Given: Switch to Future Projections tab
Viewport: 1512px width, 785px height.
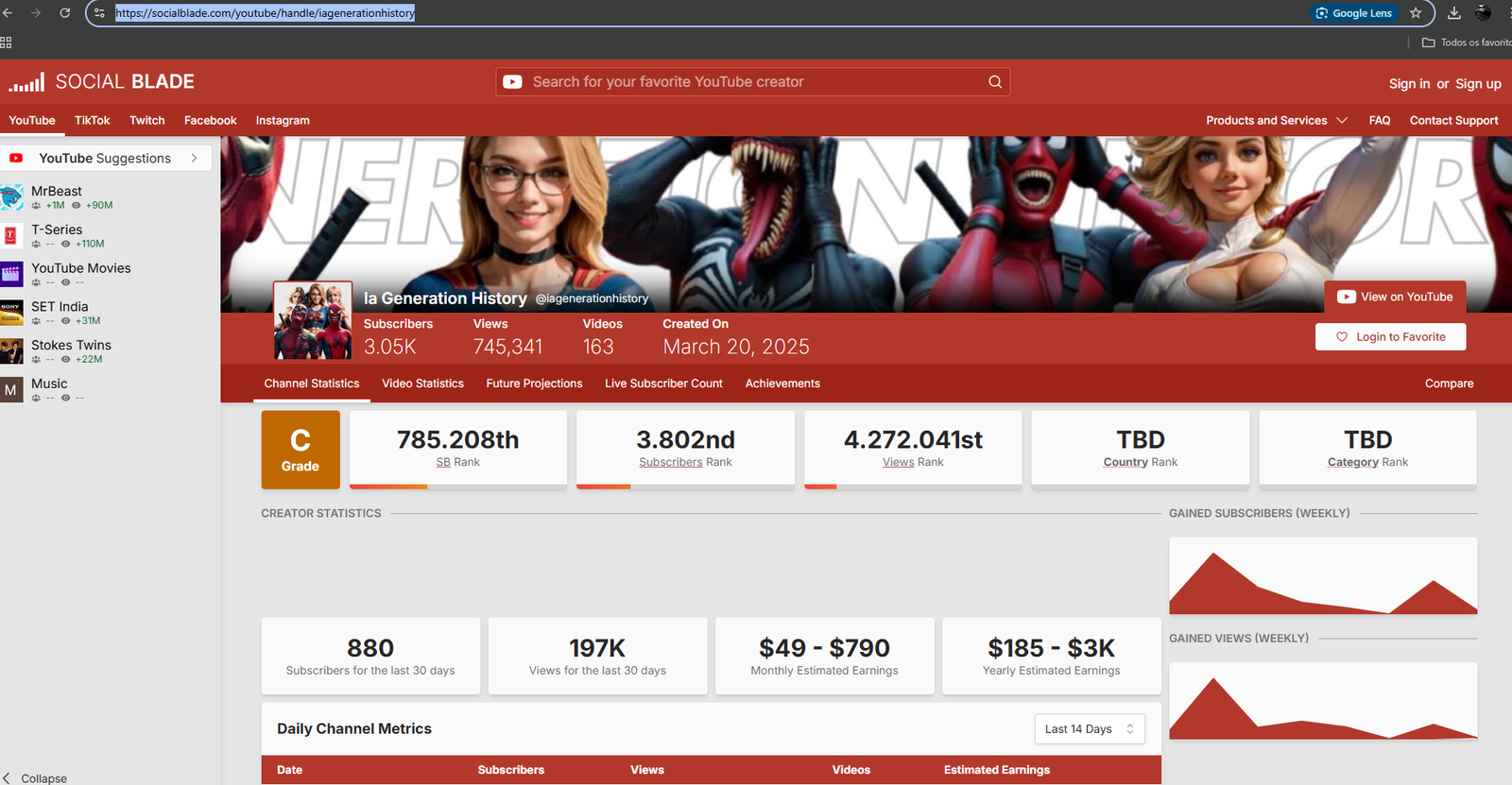Looking at the screenshot, I should coord(534,384).
